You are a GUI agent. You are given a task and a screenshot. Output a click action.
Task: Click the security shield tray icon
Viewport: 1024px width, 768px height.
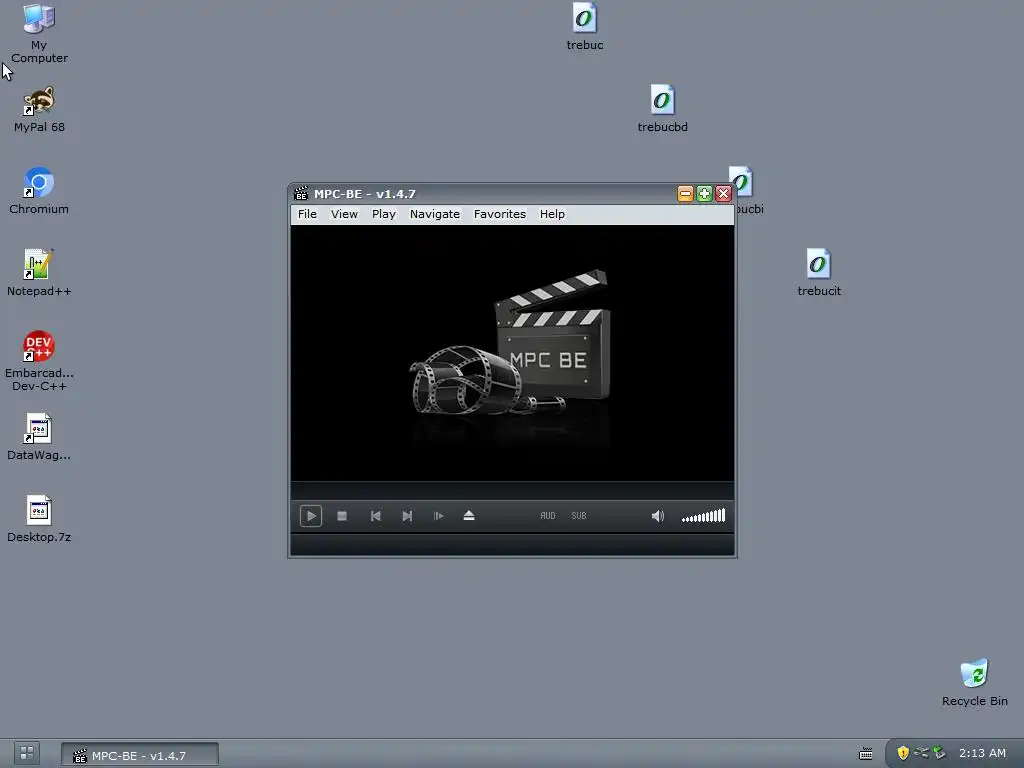pyautogui.click(x=903, y=753)
